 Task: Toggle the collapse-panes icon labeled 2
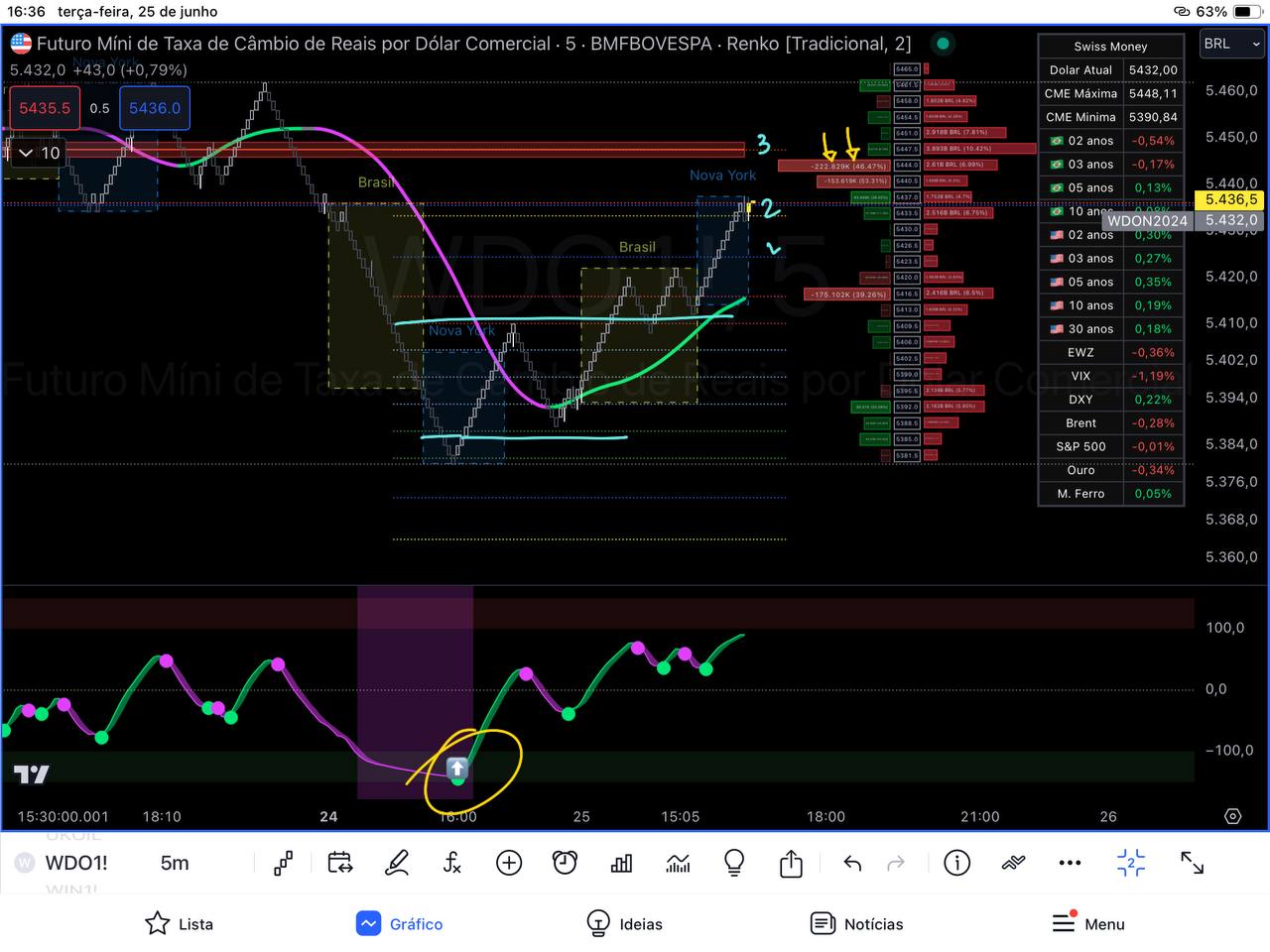(x=1131, y=863)
